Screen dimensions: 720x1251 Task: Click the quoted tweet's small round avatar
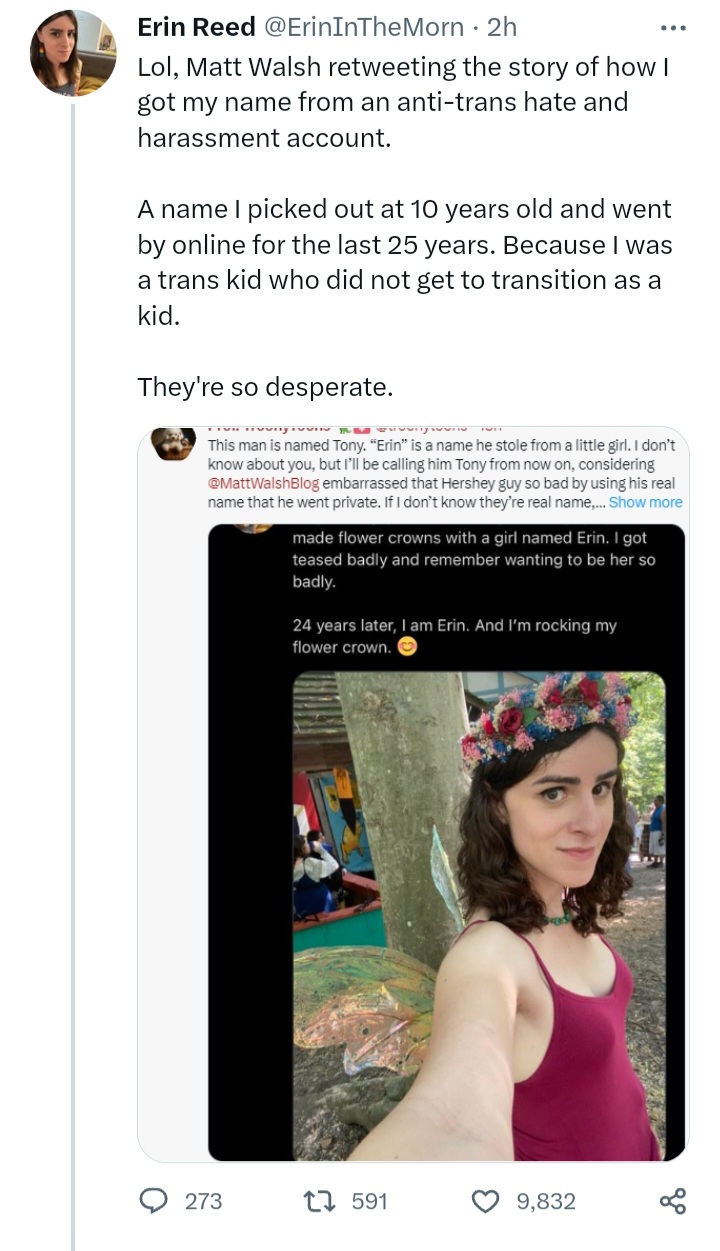point(173,442)
